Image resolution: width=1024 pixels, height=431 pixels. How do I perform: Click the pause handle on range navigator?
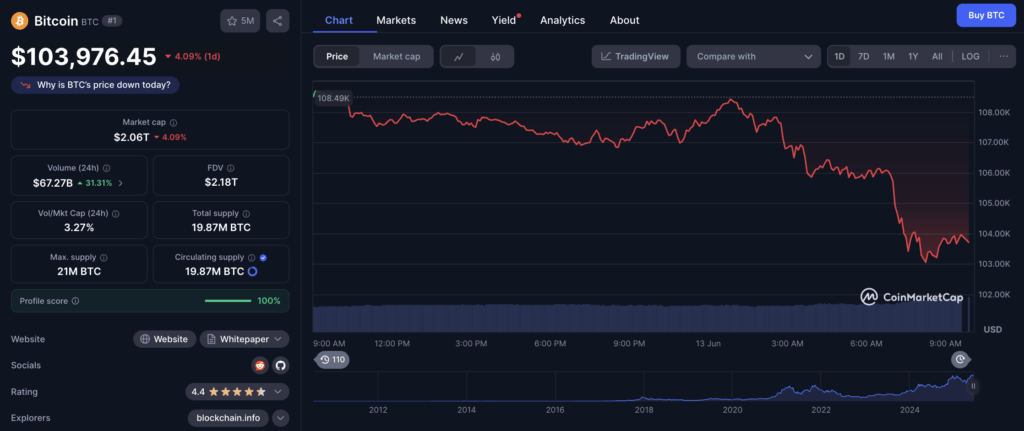point(973,386)
